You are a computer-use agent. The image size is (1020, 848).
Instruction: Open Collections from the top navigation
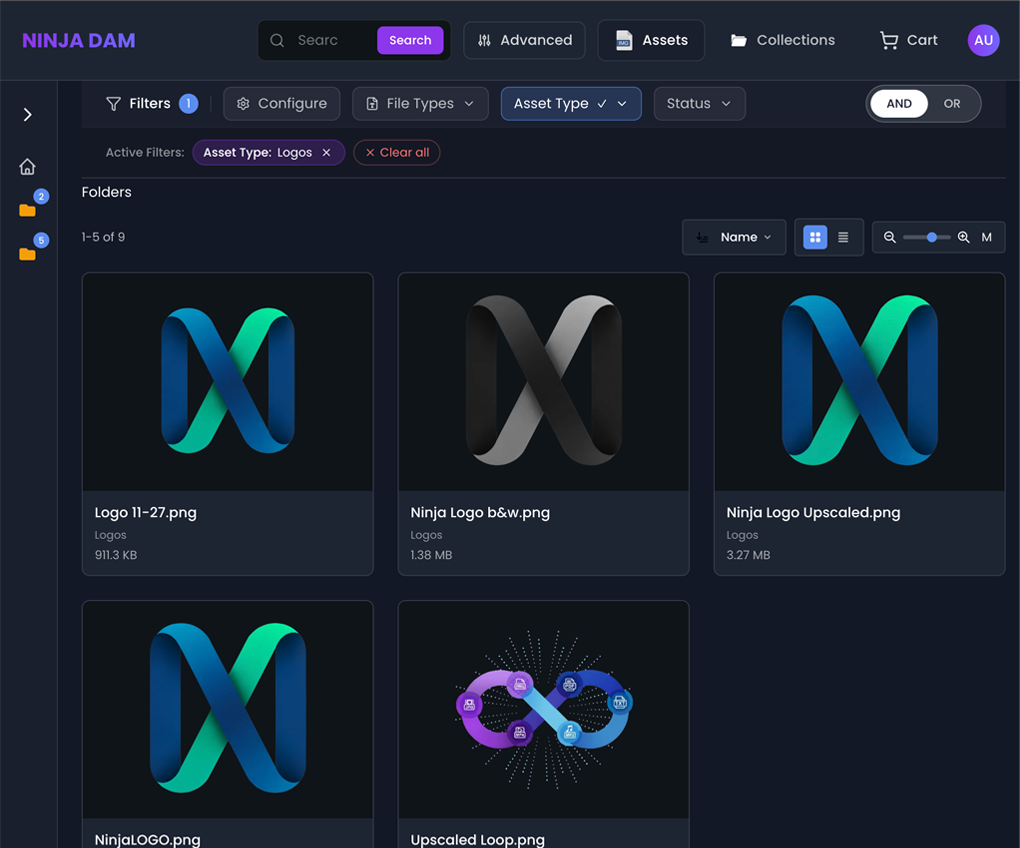click(x=782, y=40)
